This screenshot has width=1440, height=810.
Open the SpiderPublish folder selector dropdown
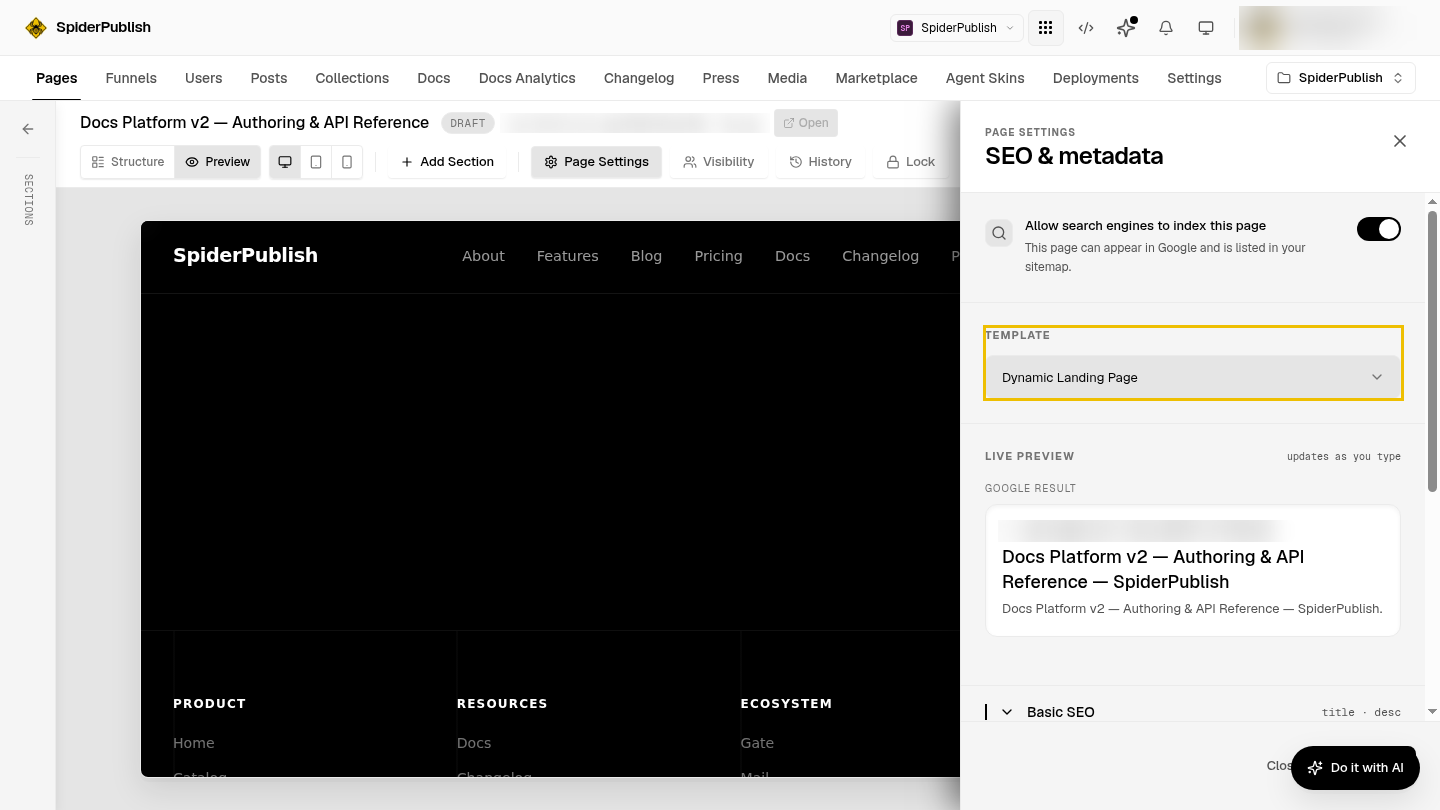[1341, 78]
